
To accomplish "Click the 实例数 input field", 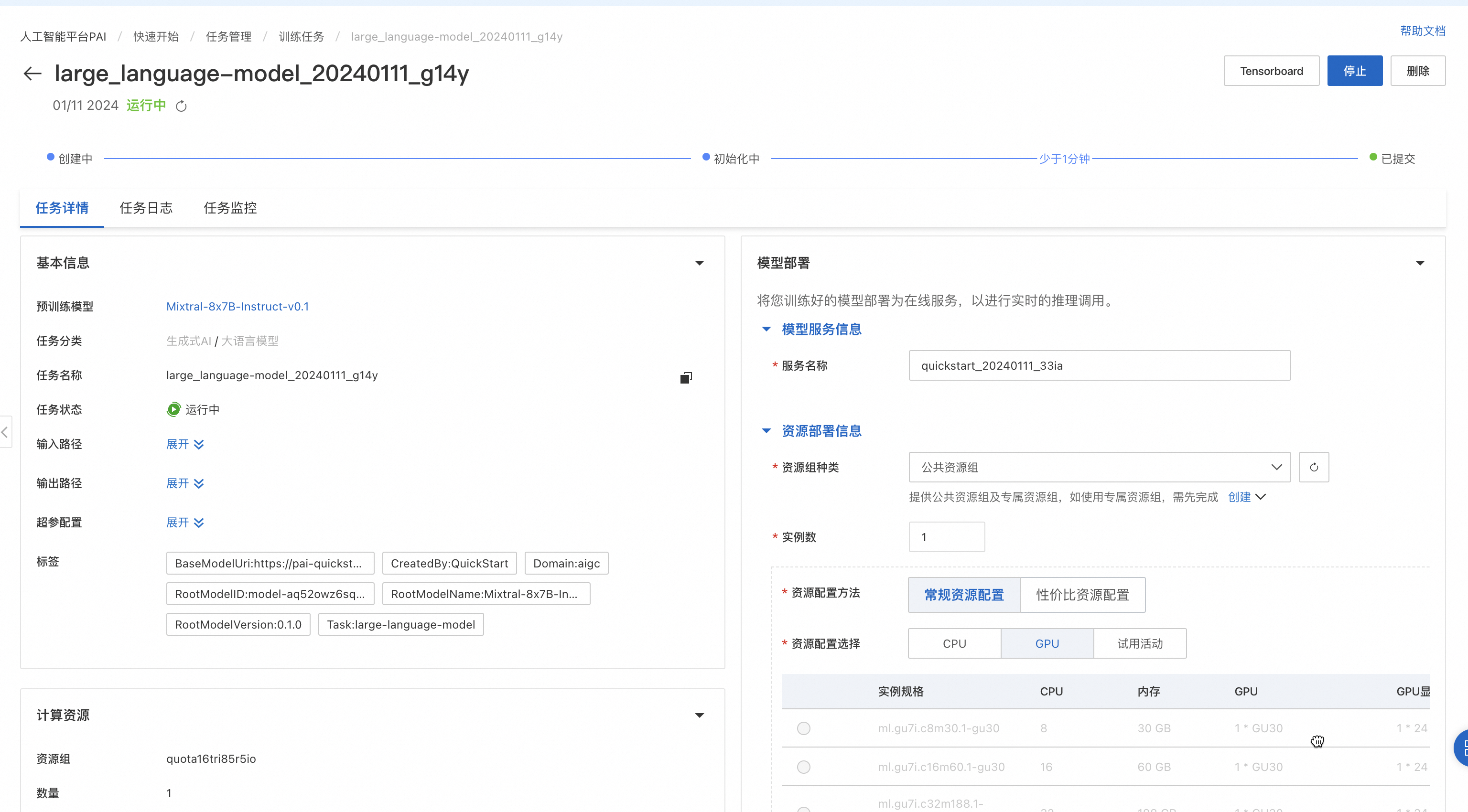I will coord(947,537).
